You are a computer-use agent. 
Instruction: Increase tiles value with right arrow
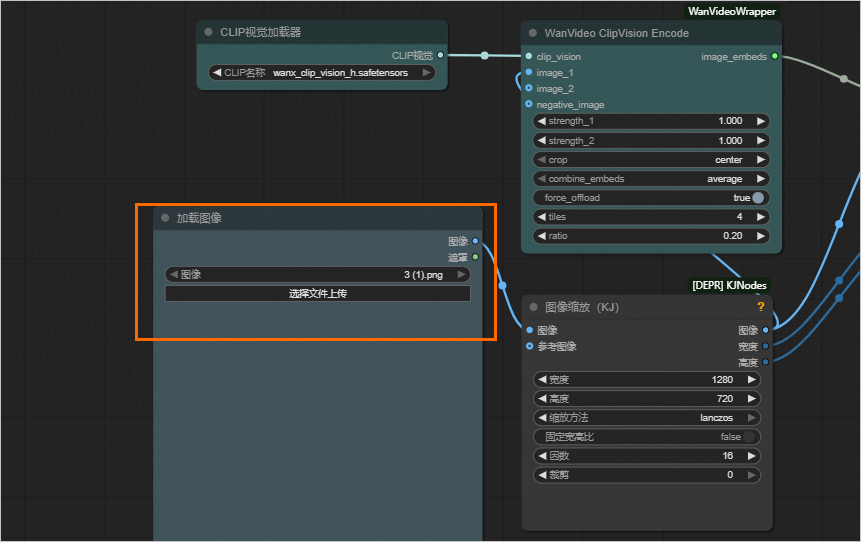click(x=761, y=217)
